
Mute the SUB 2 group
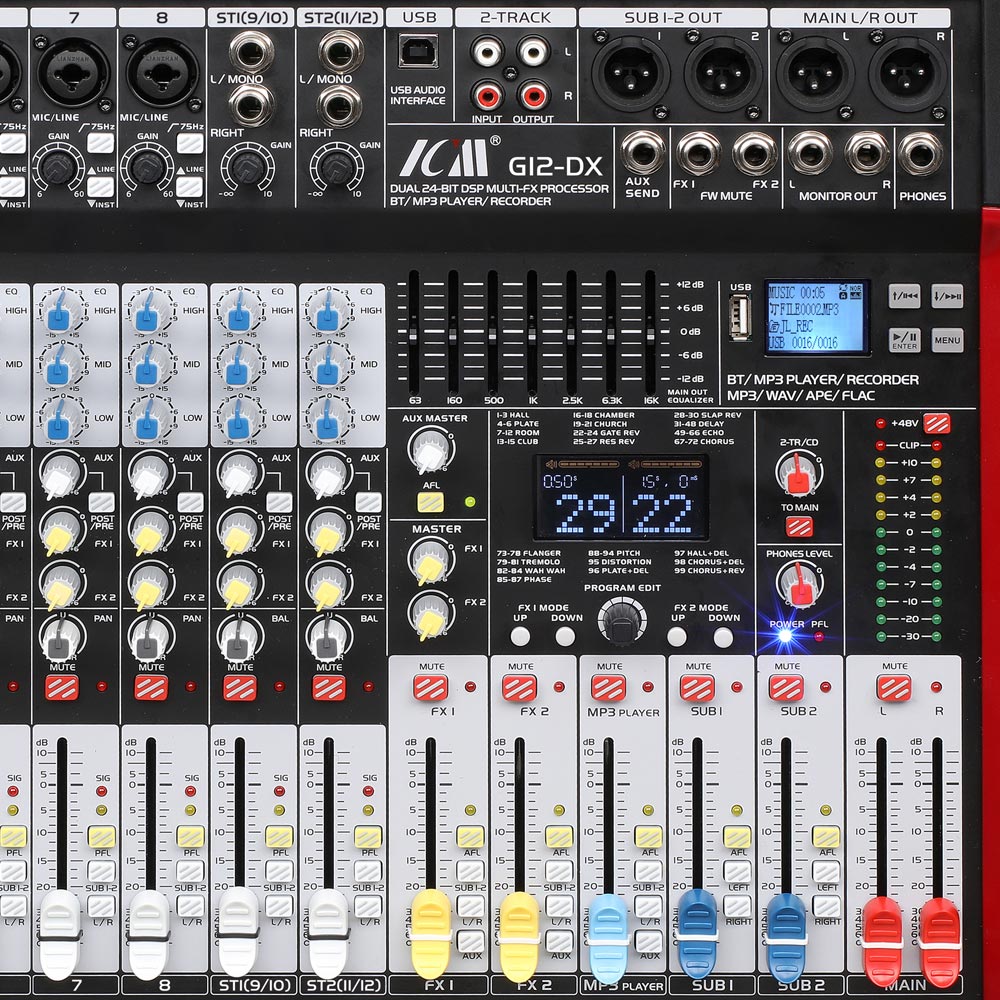786,688
